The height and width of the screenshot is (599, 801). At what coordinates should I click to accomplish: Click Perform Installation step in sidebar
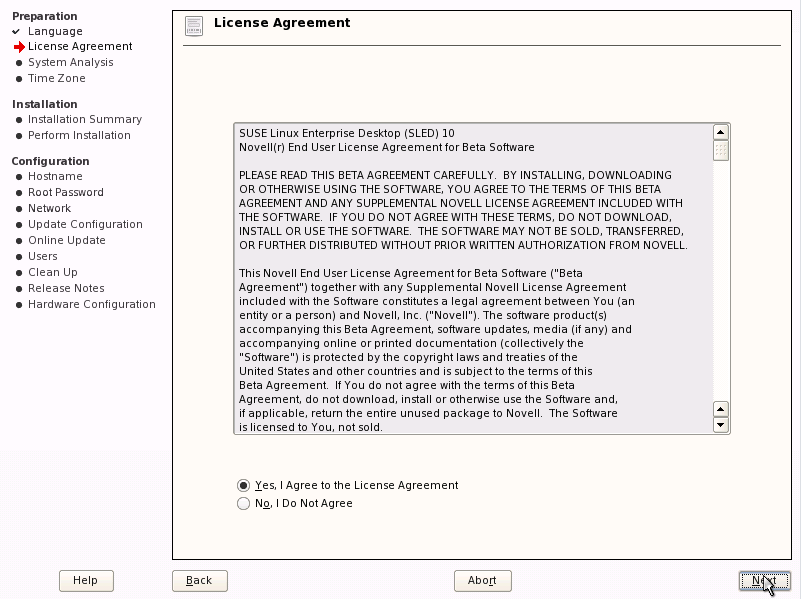pyautogui.click(x=79, y=135)
